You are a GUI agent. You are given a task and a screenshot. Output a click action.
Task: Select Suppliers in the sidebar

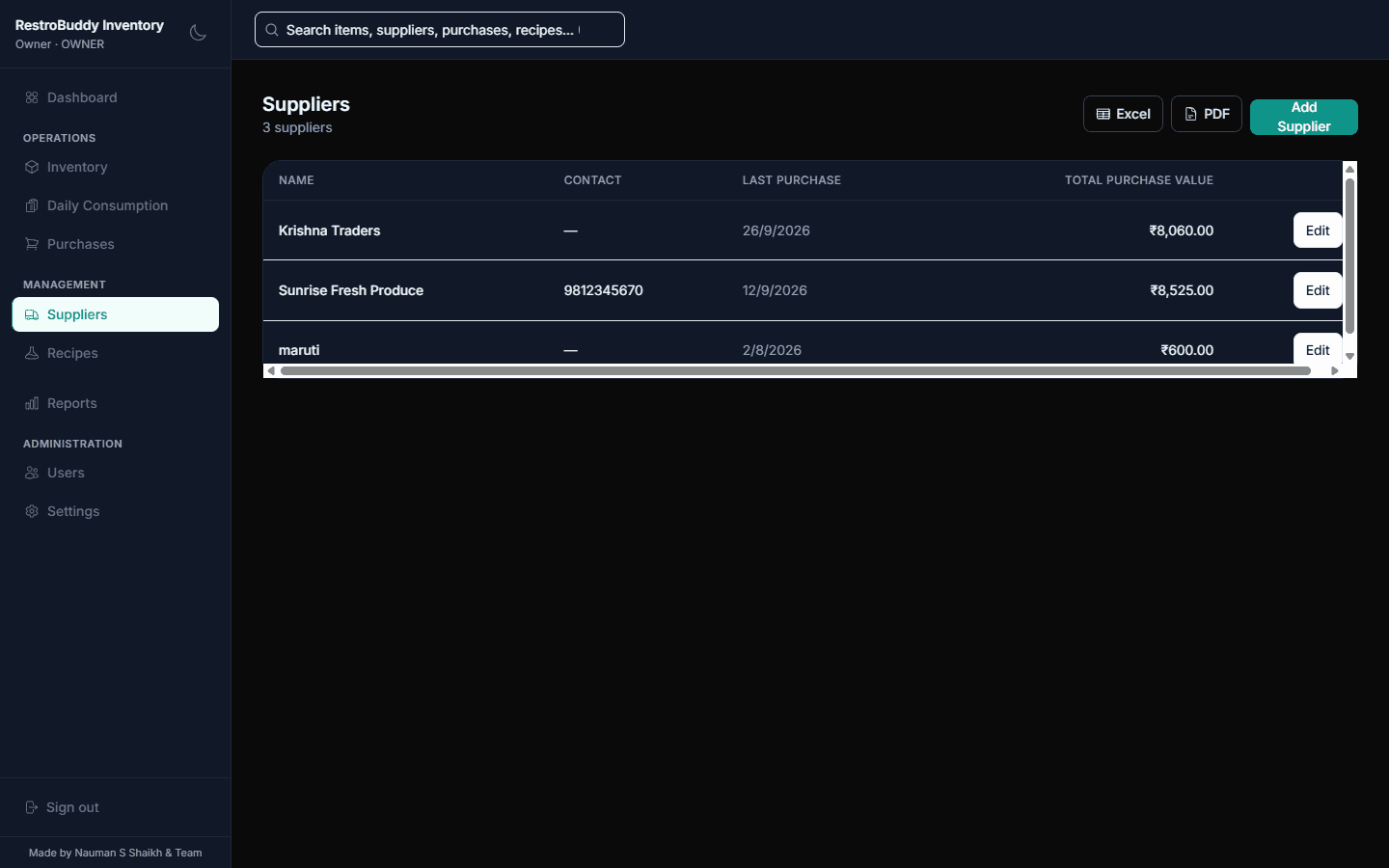pos(116,314)
